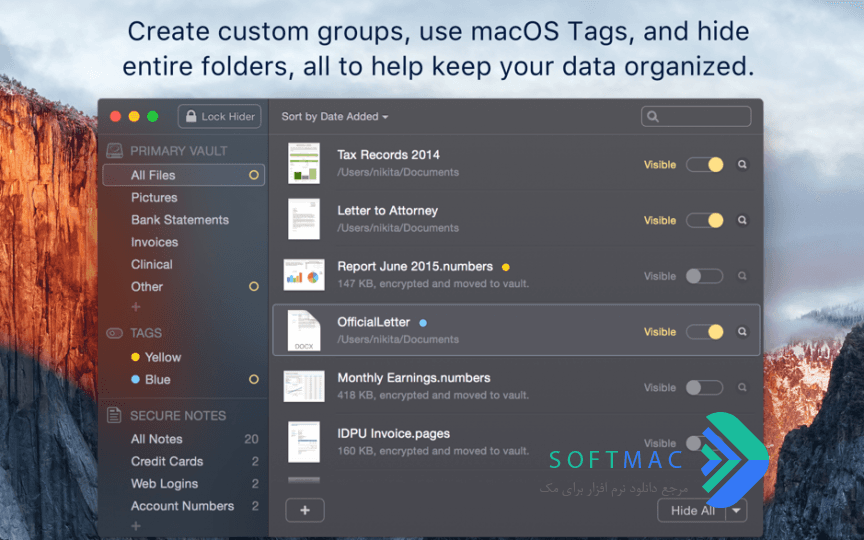
Task: Click the circle indicator beside Other
Action: coord(253,287)
